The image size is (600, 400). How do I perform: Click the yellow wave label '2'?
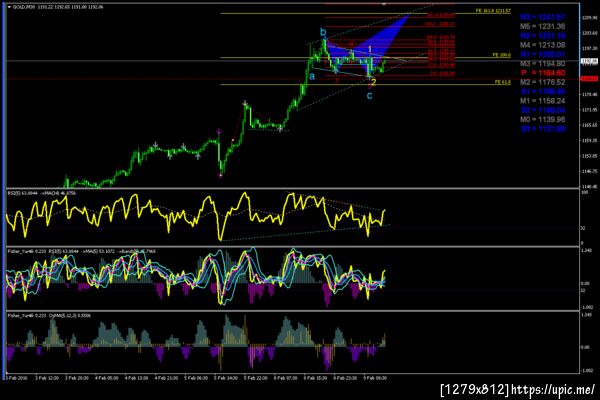pos(373,82)
